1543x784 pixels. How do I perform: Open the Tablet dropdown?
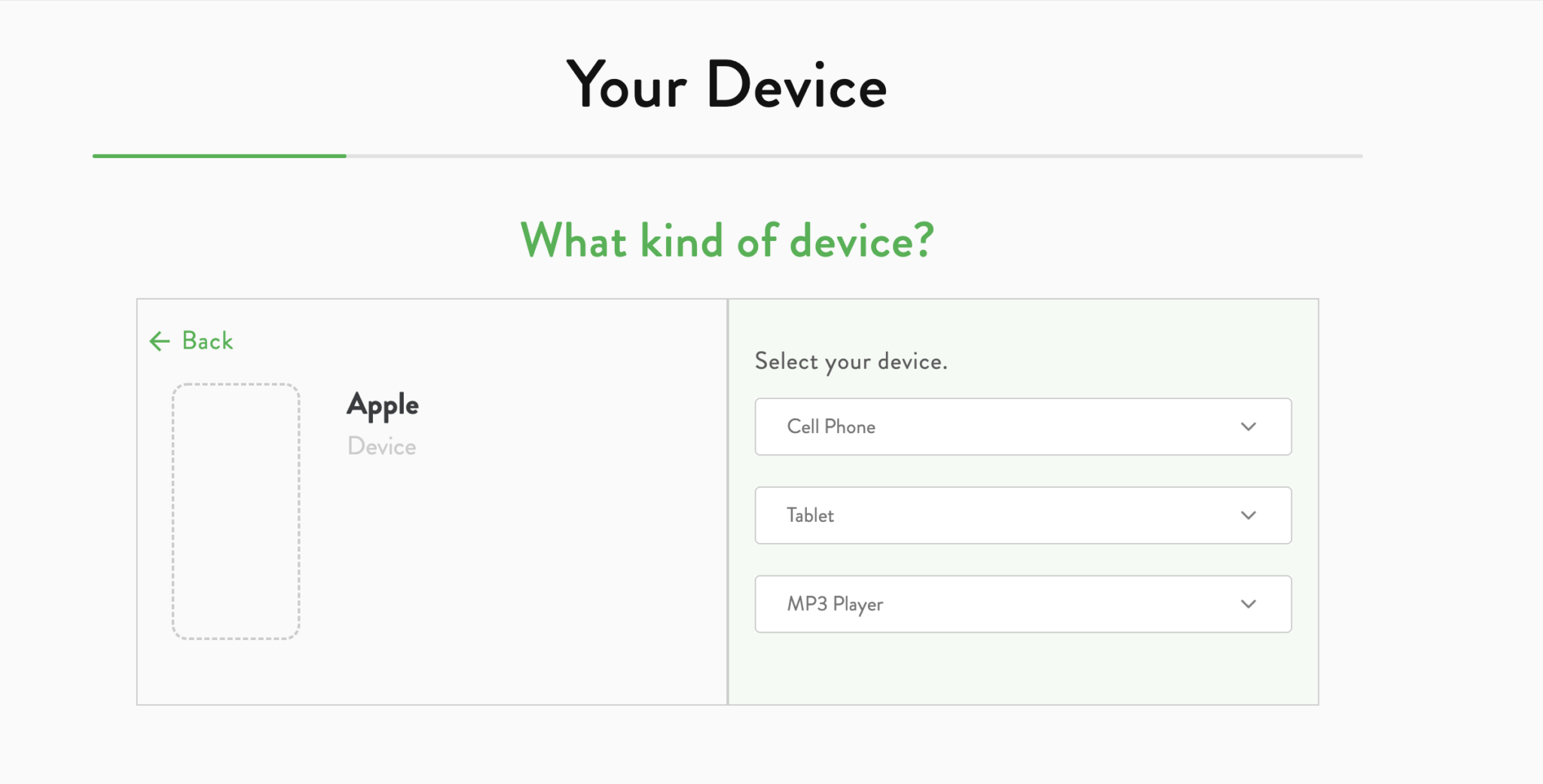(1022, 515)
